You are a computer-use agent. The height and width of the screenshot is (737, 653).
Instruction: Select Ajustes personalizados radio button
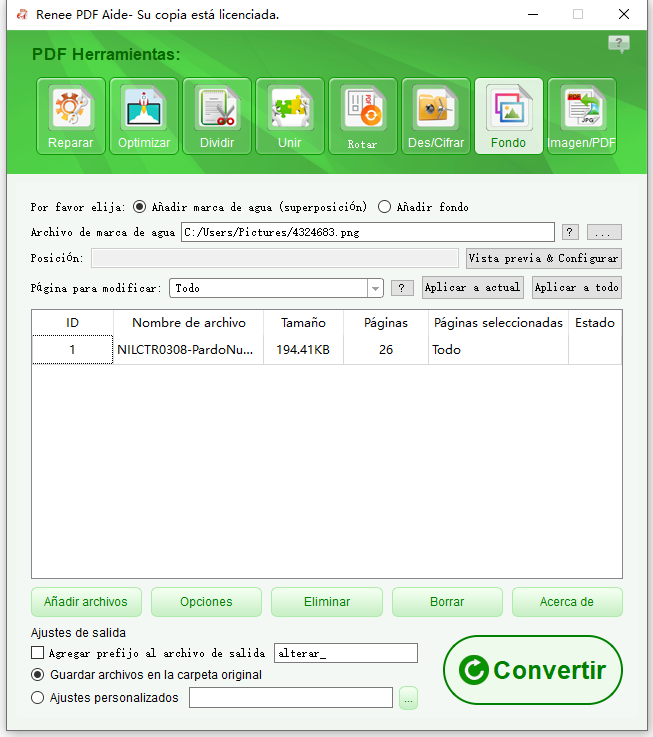coord(38,698)
